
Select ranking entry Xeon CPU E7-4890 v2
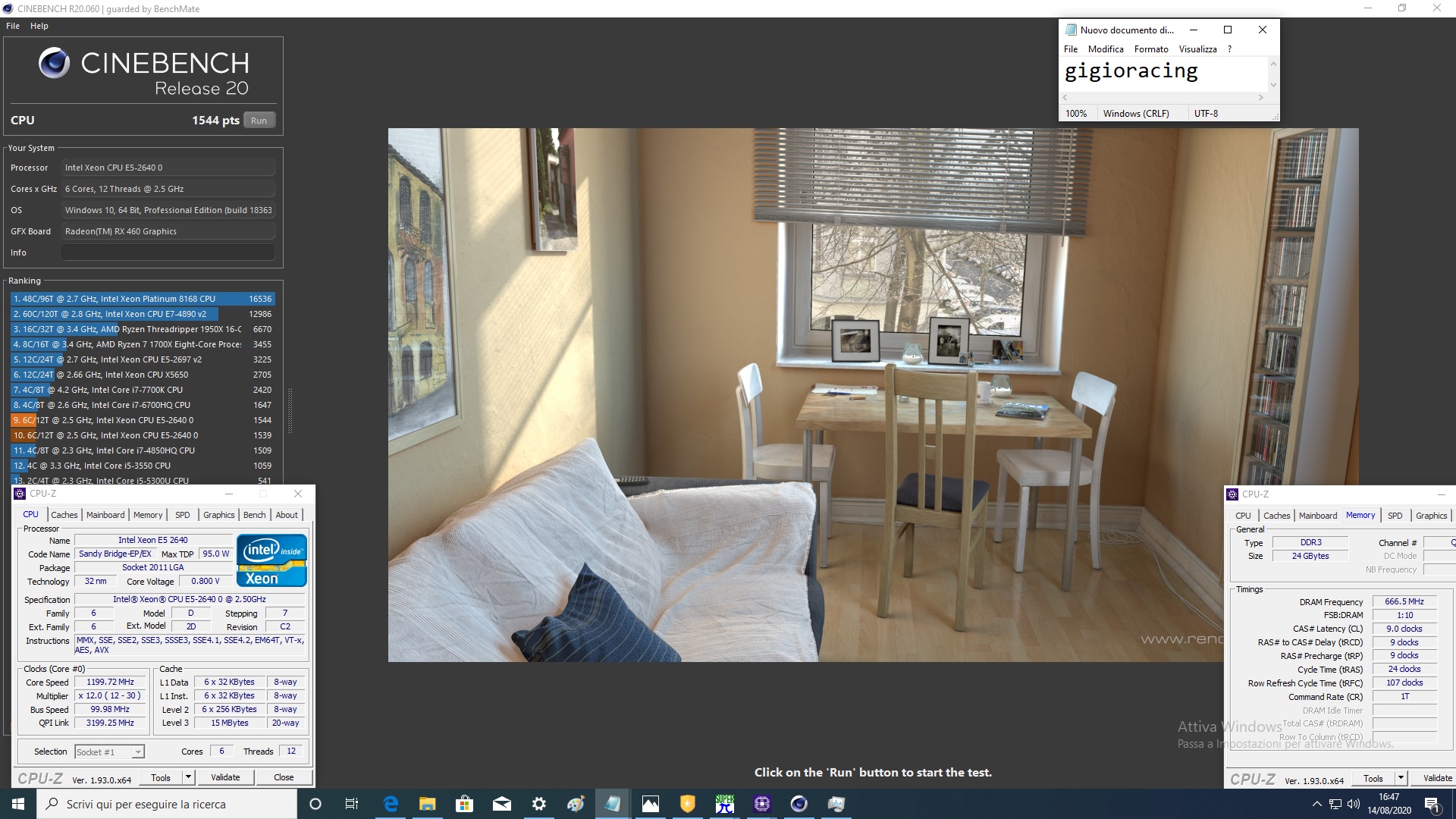tap(143, 314)
